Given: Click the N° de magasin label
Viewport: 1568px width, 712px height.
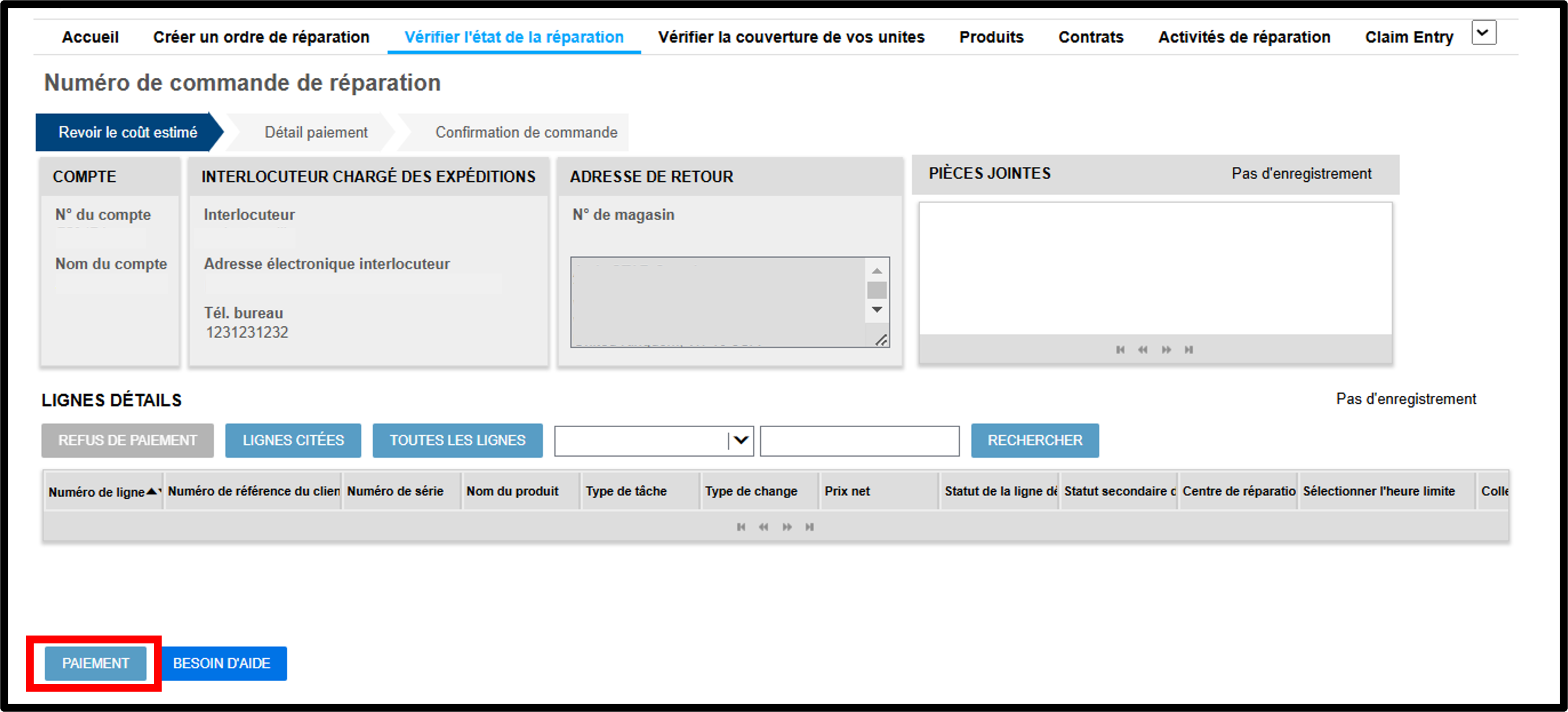Looking at the screenshot, I should [623, 214].
